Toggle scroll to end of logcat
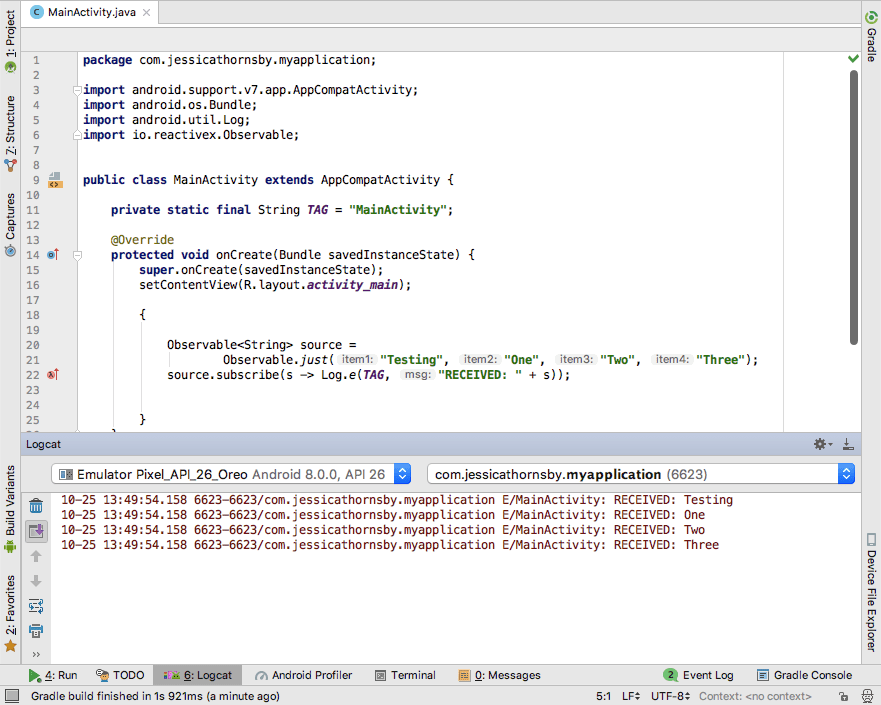Viewport: 881px width, 705px height. pyautogui.click(x=36, y=530)
